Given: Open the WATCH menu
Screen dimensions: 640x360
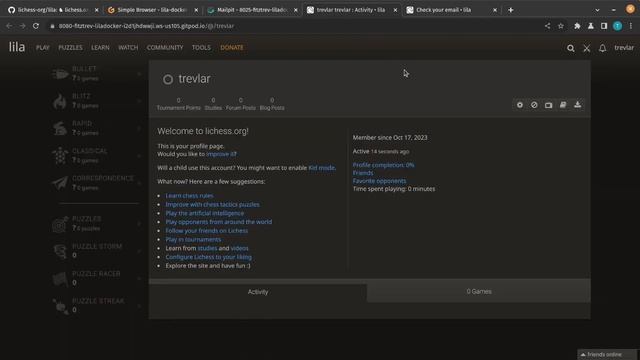Looking at the screenshot, I should (128, 48).
